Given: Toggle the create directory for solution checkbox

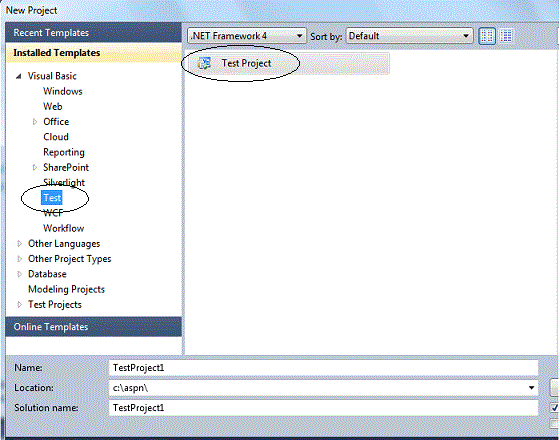Looking at the screenshot, I should (555, 408).
